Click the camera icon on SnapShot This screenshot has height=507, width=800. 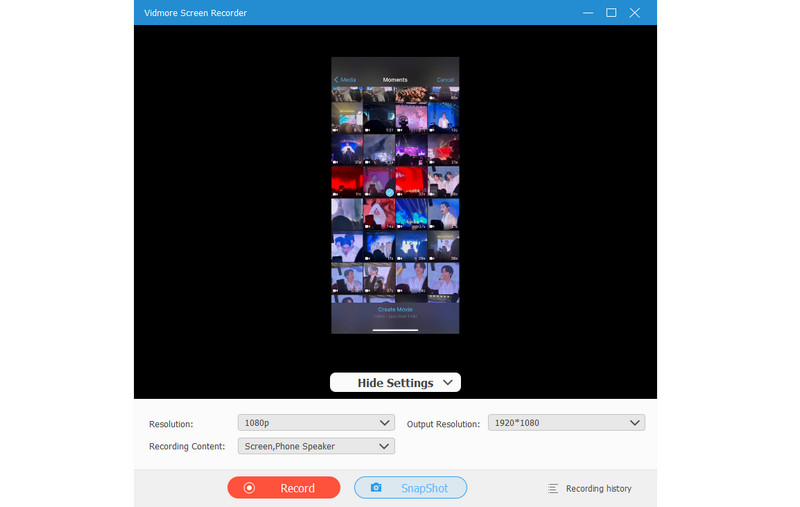click(376, 488)
